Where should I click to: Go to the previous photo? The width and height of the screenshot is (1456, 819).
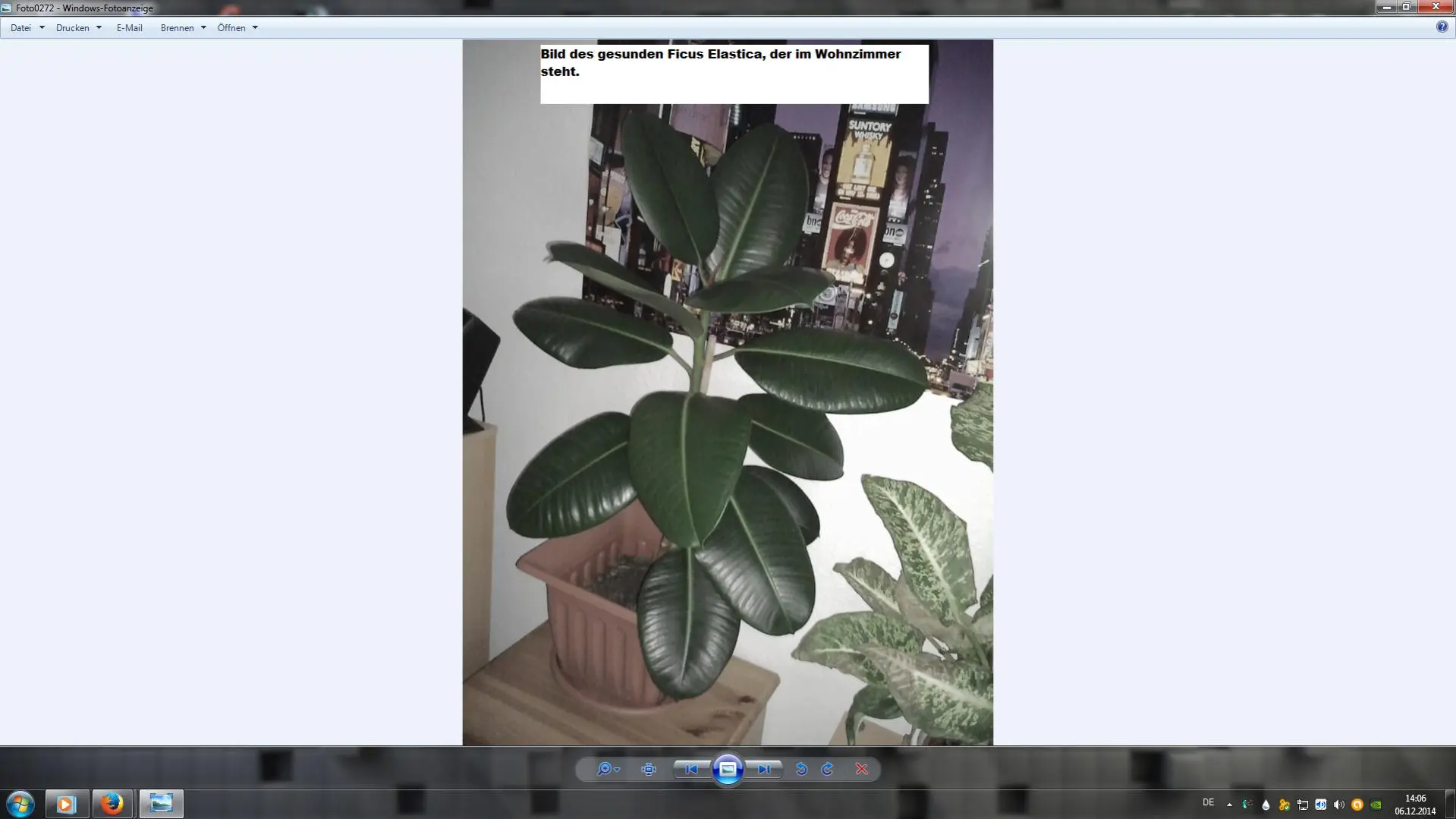coord(691,769)
